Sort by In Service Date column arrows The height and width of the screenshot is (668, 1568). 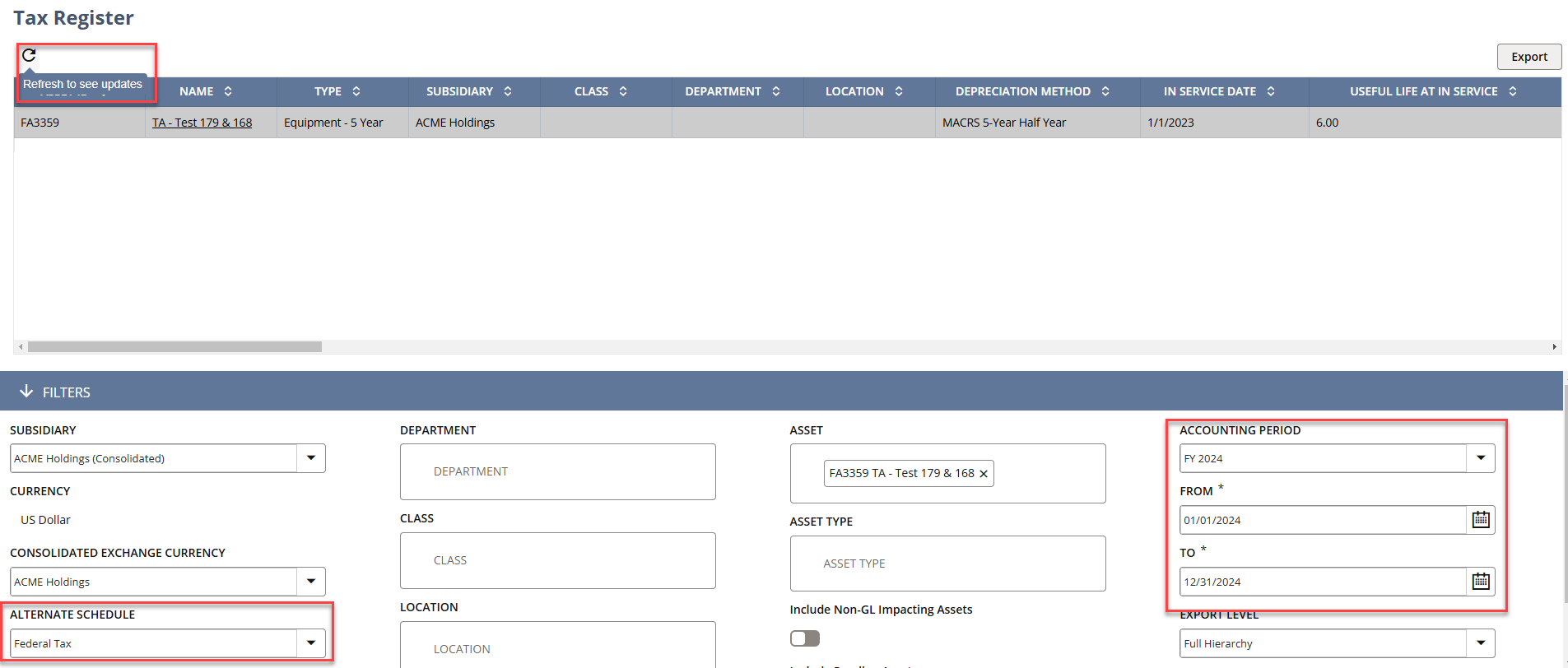pos(1271,91)
